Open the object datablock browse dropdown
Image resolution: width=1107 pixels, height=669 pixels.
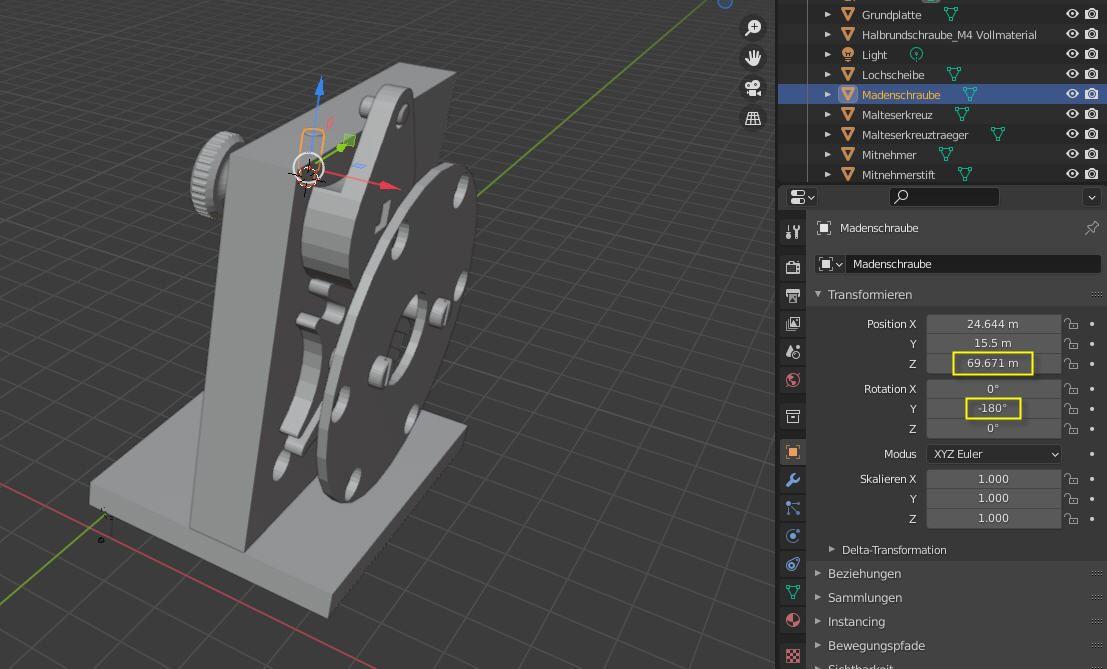tap(830, 264)
